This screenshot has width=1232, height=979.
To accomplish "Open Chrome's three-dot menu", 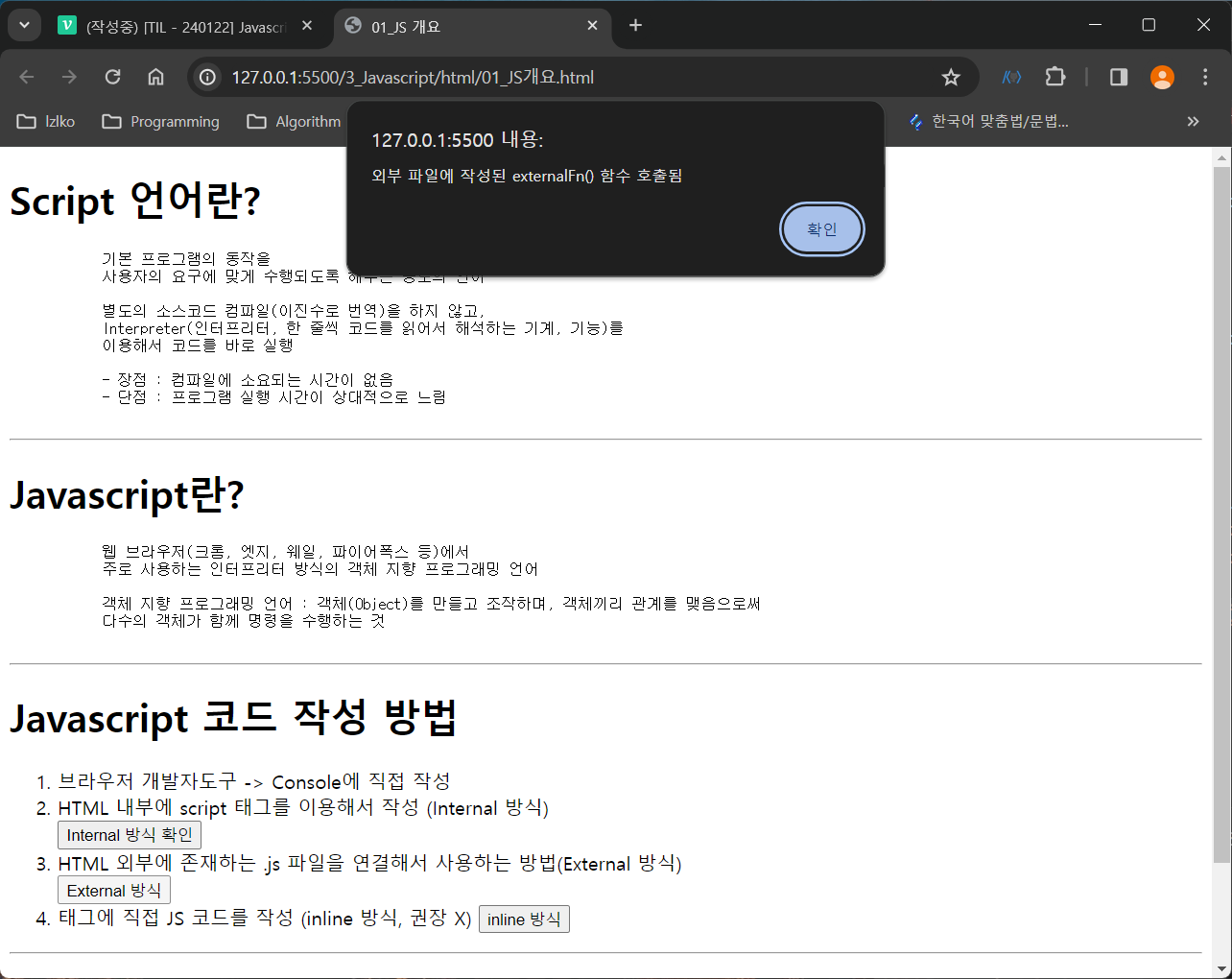I will coord(1205,77).
